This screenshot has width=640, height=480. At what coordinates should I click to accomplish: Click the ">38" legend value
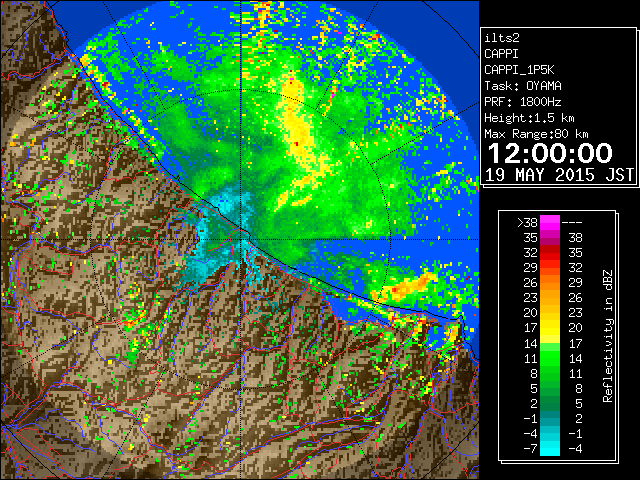tap(527, 223)
